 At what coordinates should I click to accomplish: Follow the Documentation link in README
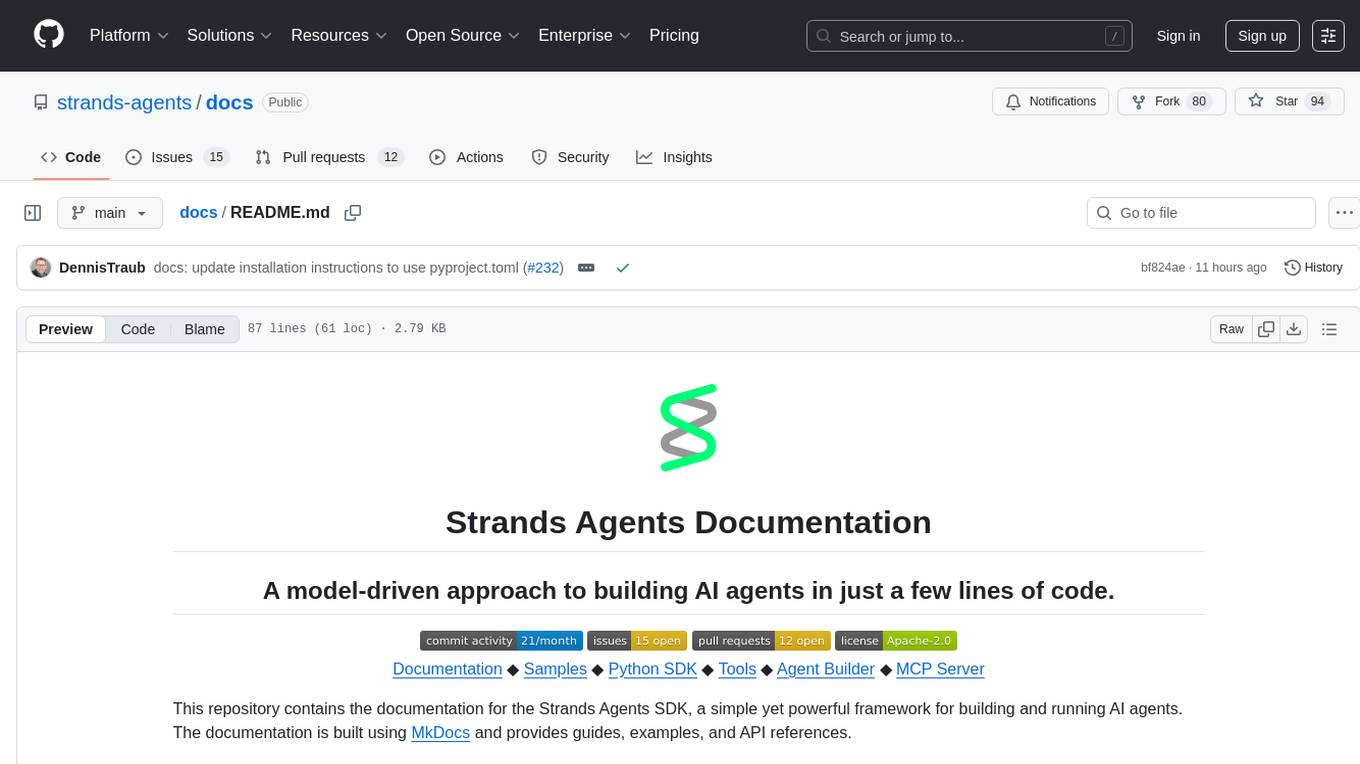(x=447, y=669)
